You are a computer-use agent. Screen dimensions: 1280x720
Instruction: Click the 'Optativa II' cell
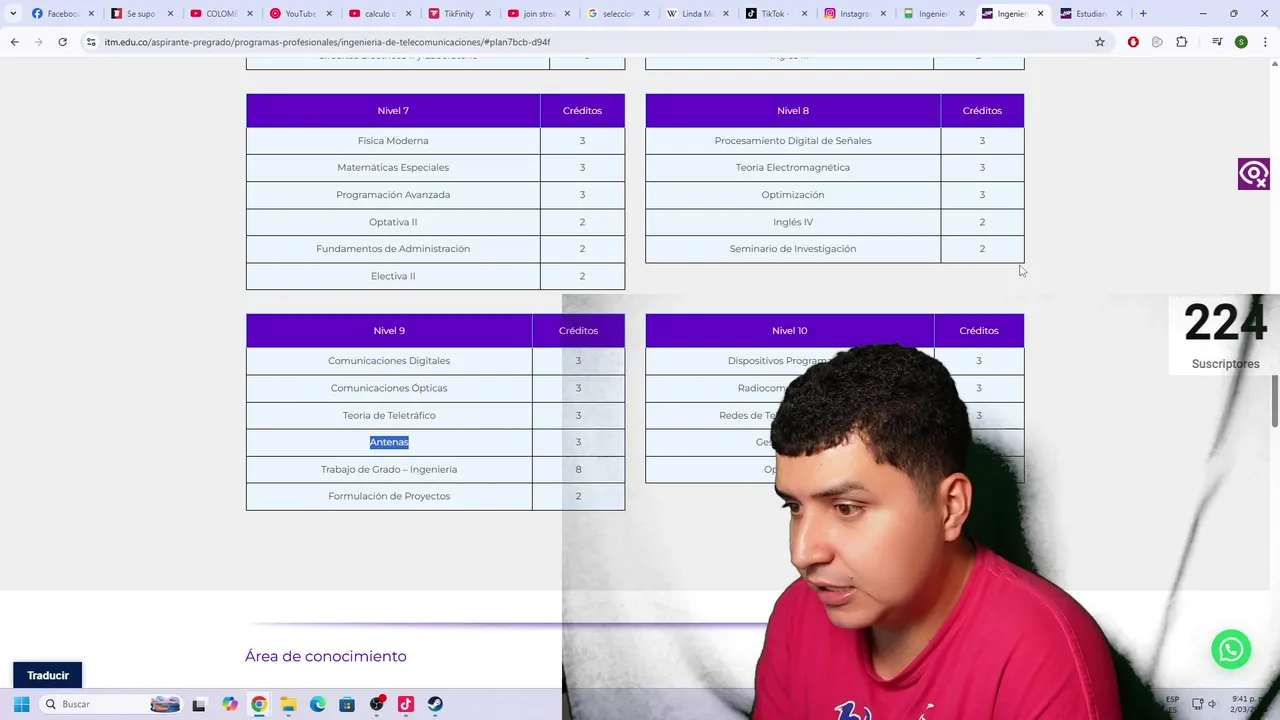[x=393, y=222]
